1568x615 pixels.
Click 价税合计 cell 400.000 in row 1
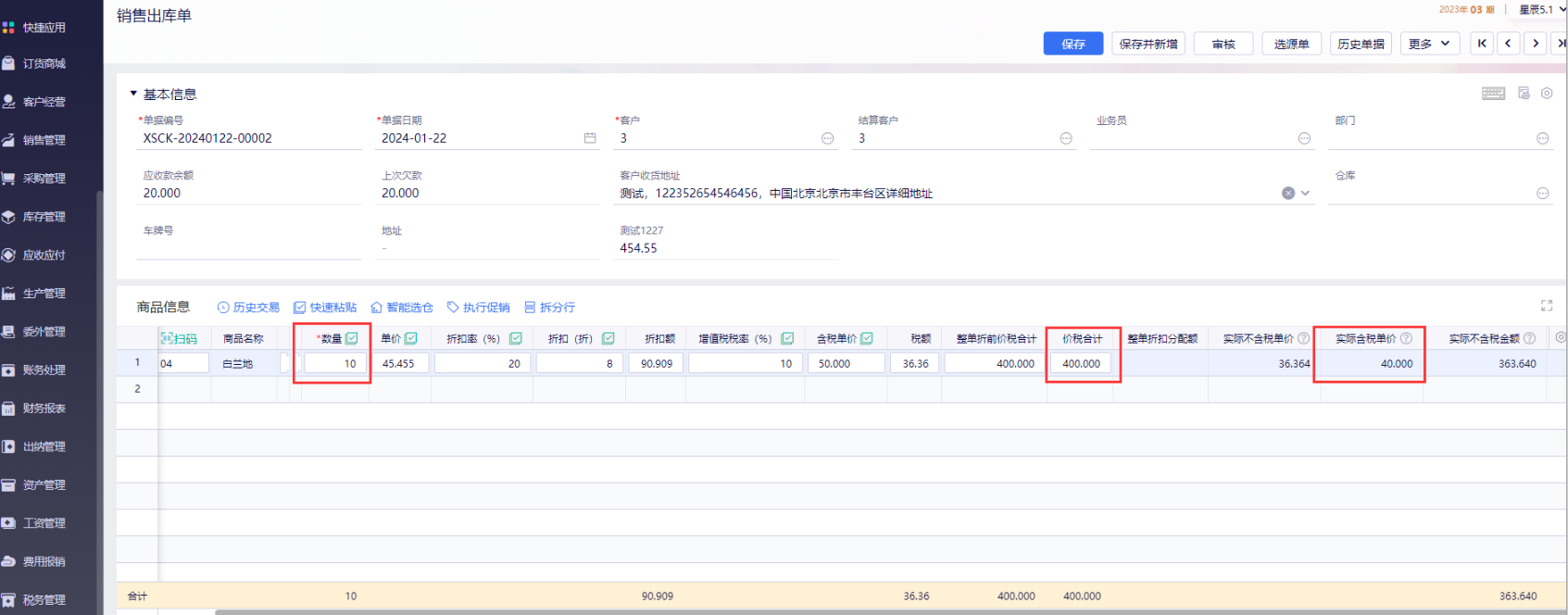click(1081, 364)
